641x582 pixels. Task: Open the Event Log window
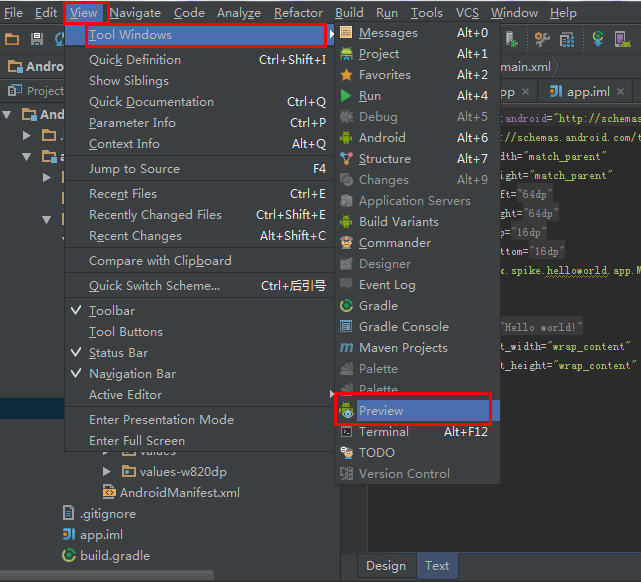click(417, 285)
